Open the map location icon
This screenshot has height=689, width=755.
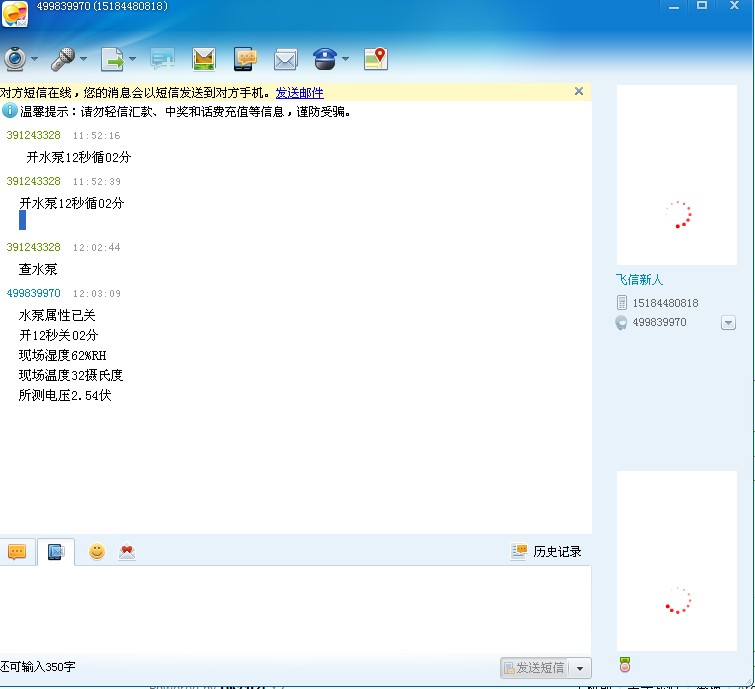[x=375, y=59]
